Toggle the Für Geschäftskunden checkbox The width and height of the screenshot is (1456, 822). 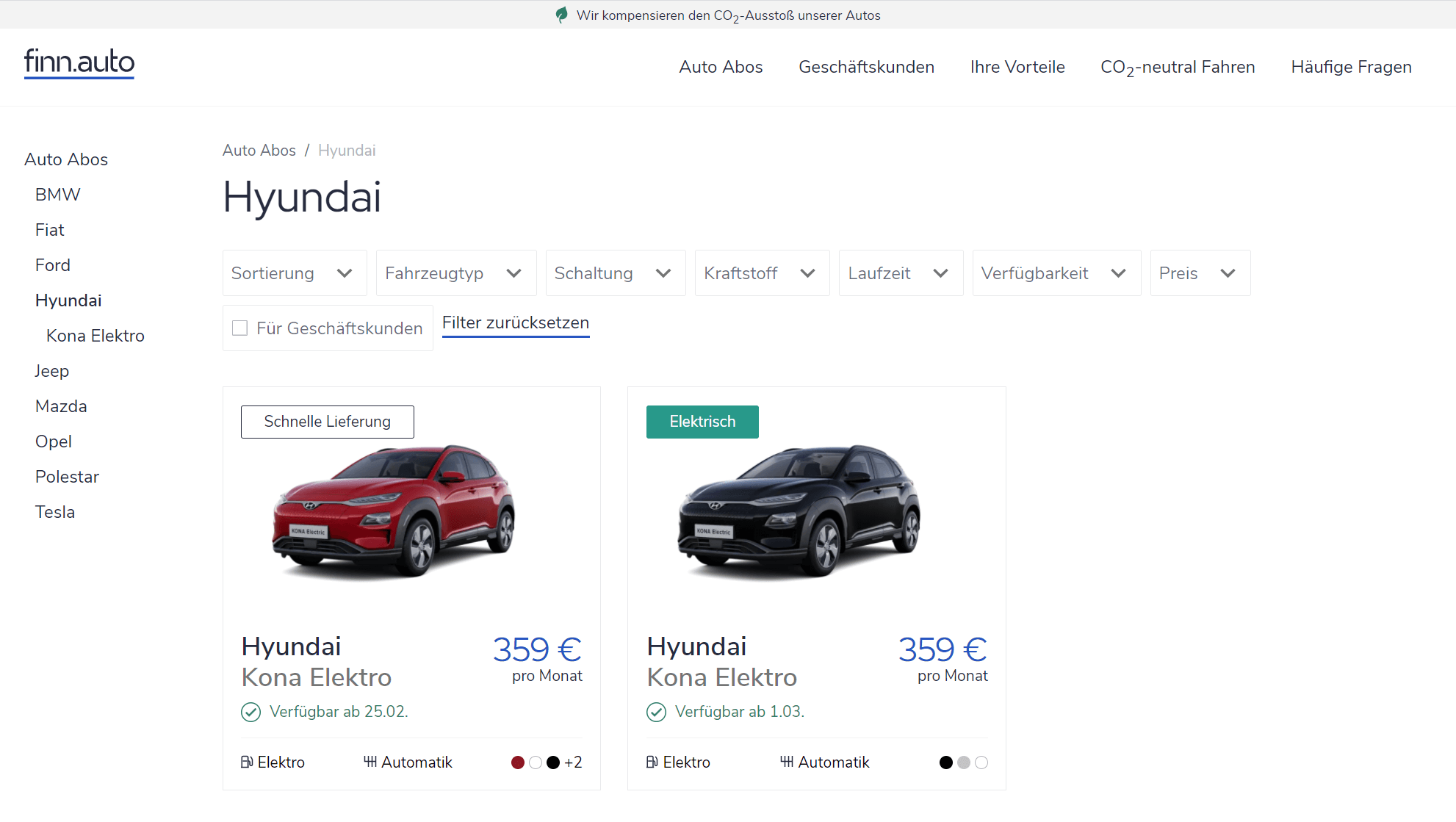pos(239,328)
